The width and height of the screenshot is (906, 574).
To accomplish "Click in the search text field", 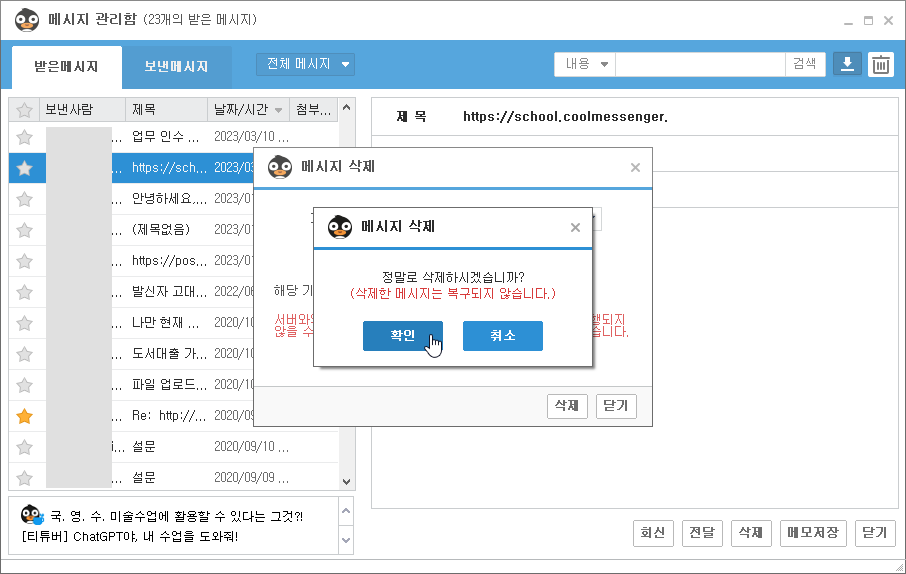I will [700, 64].
